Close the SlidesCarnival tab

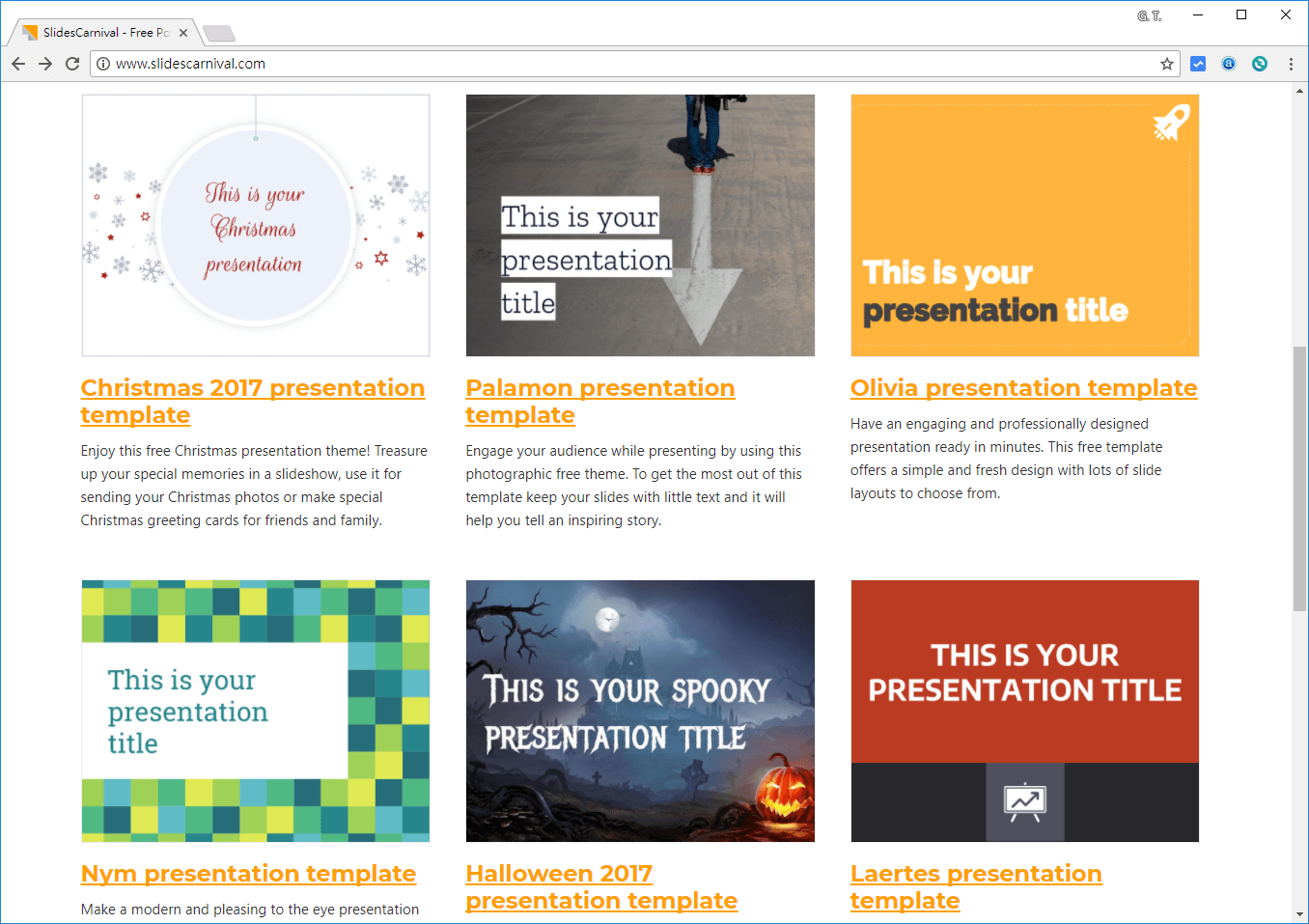183,33
